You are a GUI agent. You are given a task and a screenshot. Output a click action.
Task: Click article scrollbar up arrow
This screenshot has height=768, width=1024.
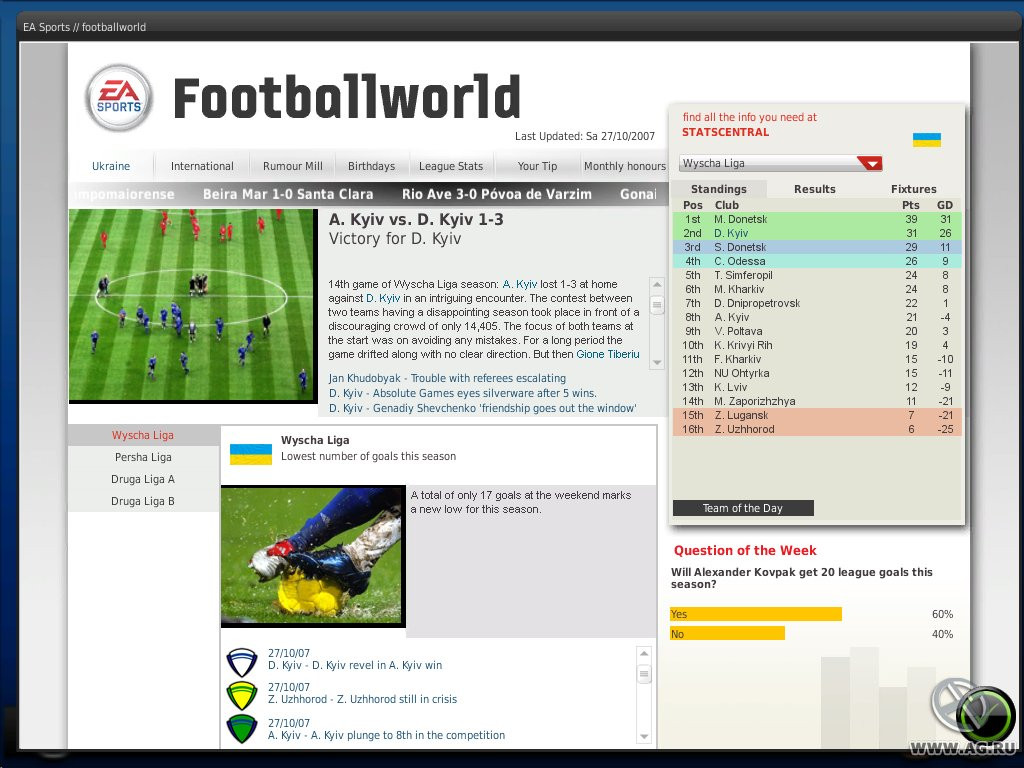pyautogui.click(x=657, y=285)
